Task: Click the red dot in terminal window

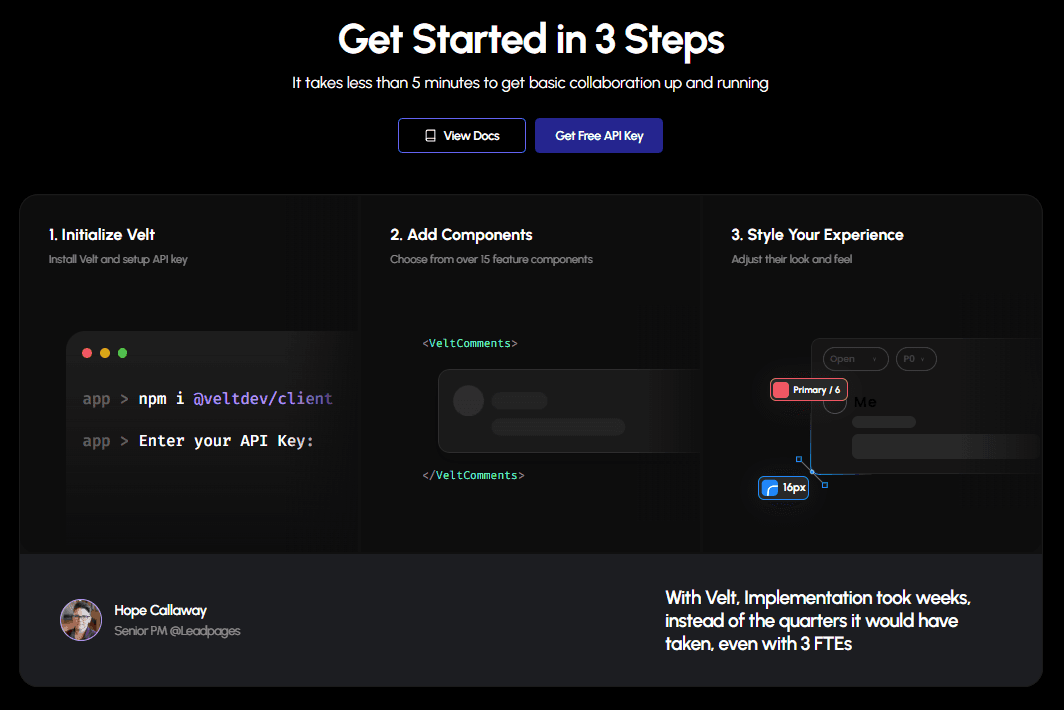Action: pos(87,353)
